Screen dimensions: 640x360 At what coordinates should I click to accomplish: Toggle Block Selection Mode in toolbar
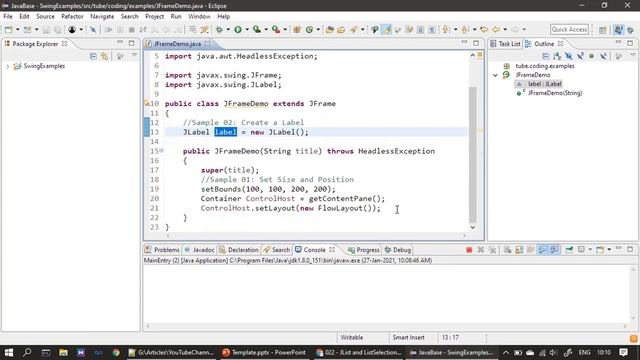coord(420,29)
